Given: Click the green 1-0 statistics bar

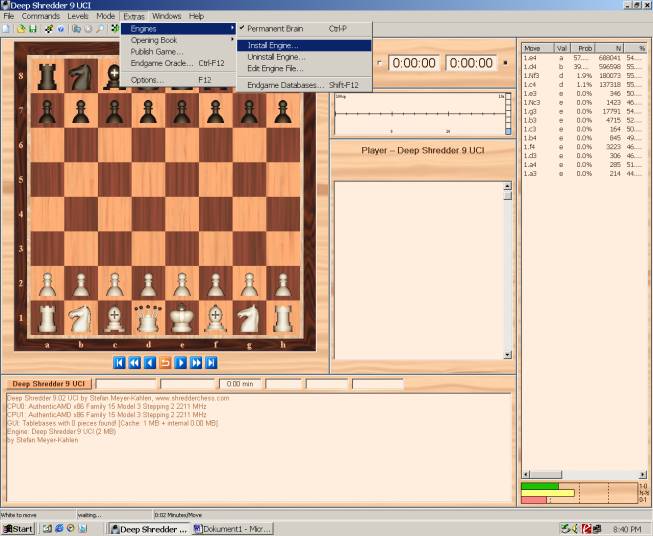Looking at the screenshot, I should coord(540,486).
